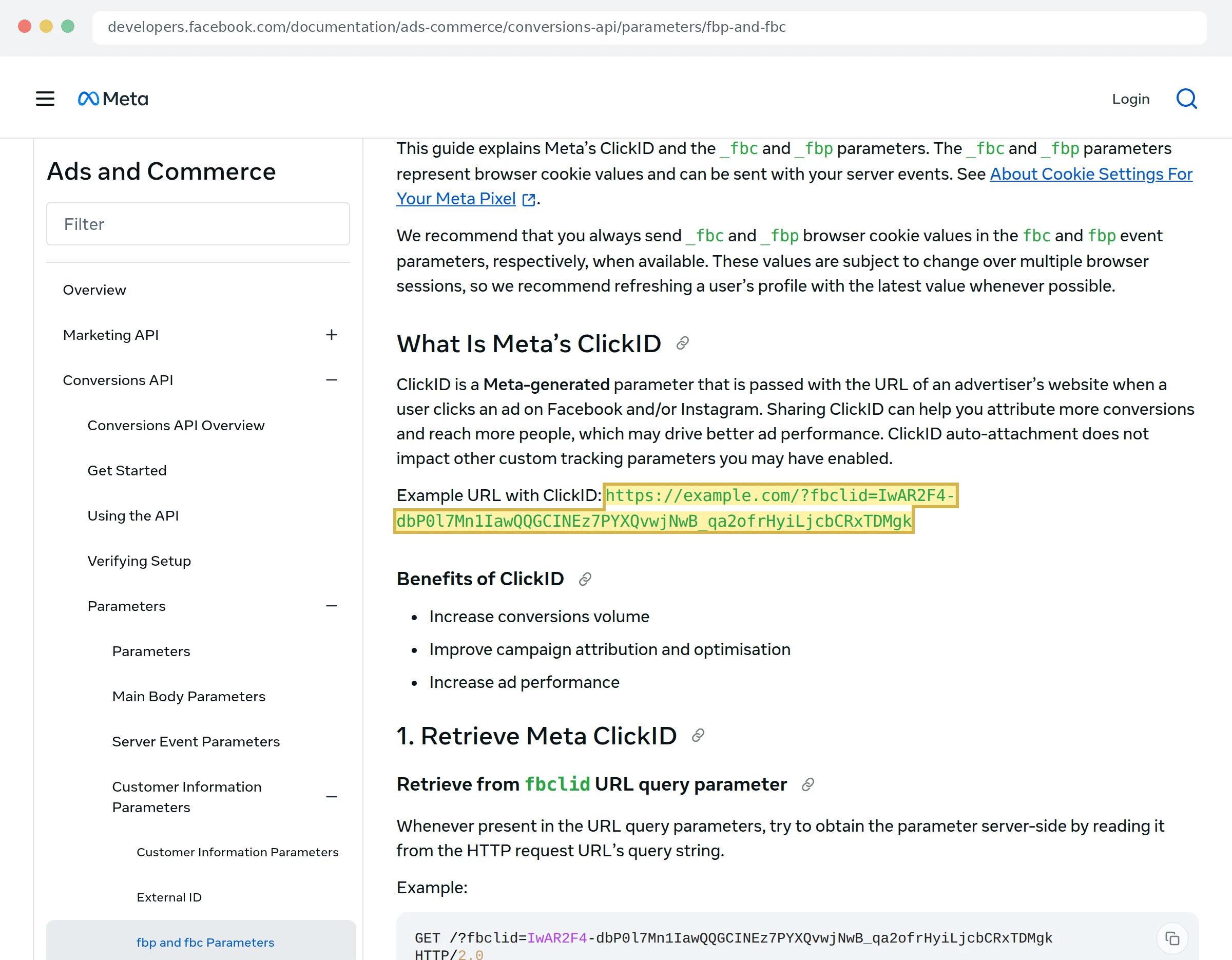Image resolution: width=1232 pixels, height=960 pixels.
Task: Go to Conversions API Overview page
Action: point(176,425)
